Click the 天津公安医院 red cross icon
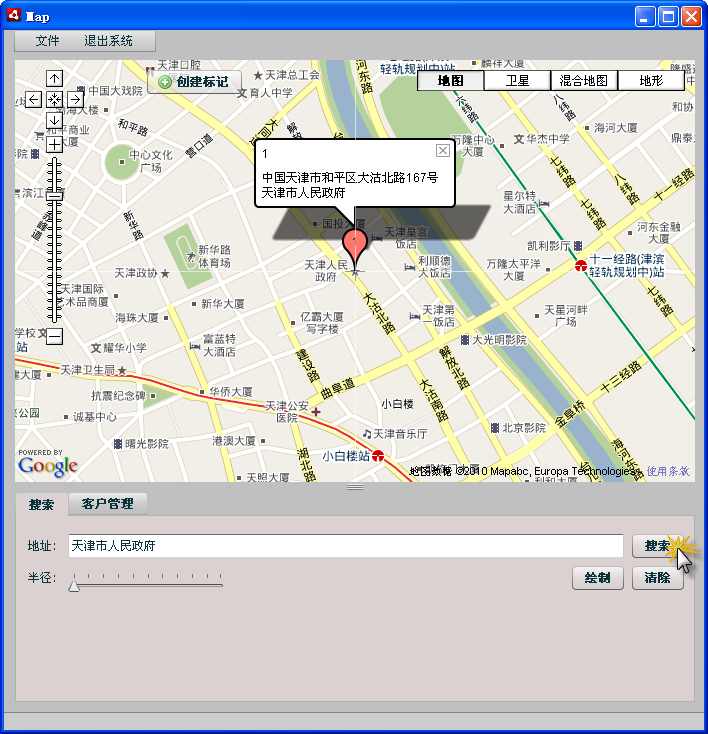The width and height of the screenshot is (708, 734). click(316, 411)
